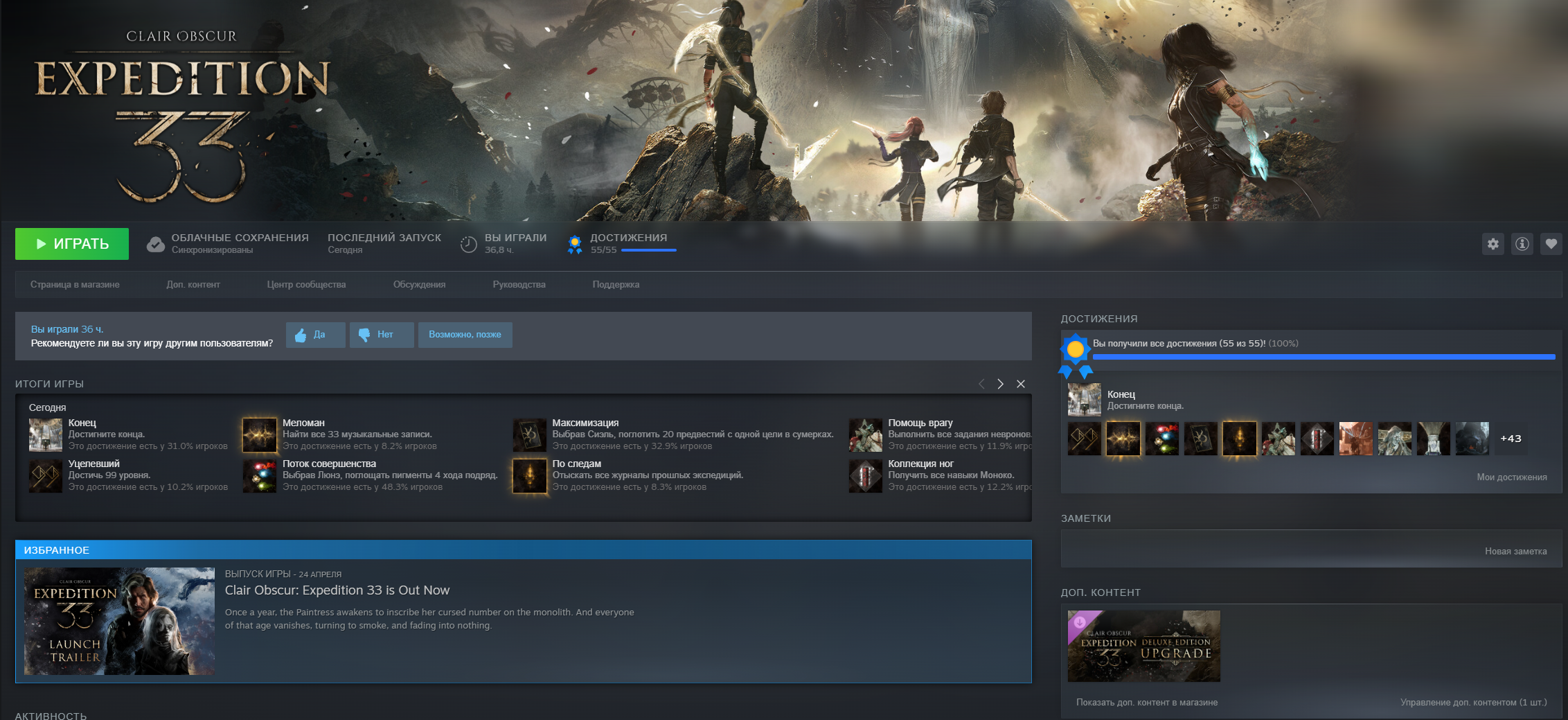
Task: Open the Поток совершенства achievement icon
Action: point(260,476)
